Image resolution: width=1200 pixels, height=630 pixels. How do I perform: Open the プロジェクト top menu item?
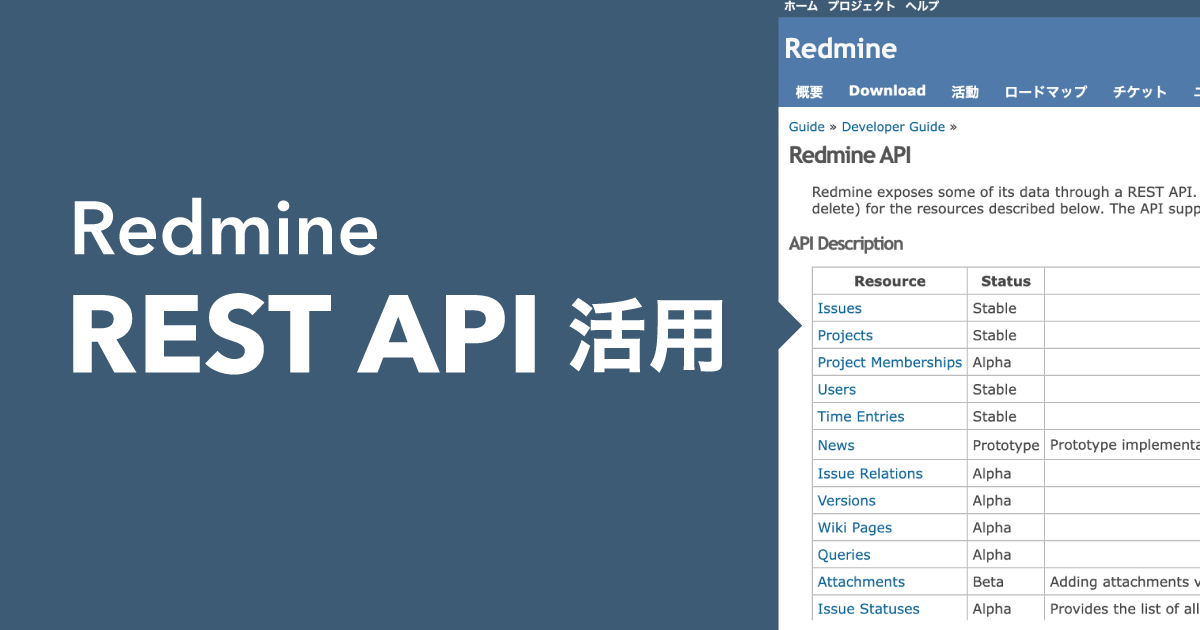861,7
